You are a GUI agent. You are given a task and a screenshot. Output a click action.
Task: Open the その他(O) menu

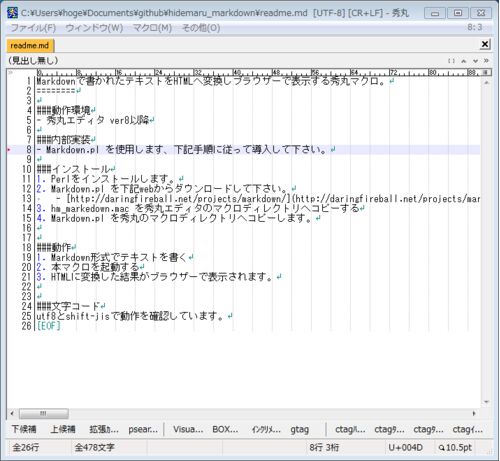pyautogui.click(x=201, y=28)
